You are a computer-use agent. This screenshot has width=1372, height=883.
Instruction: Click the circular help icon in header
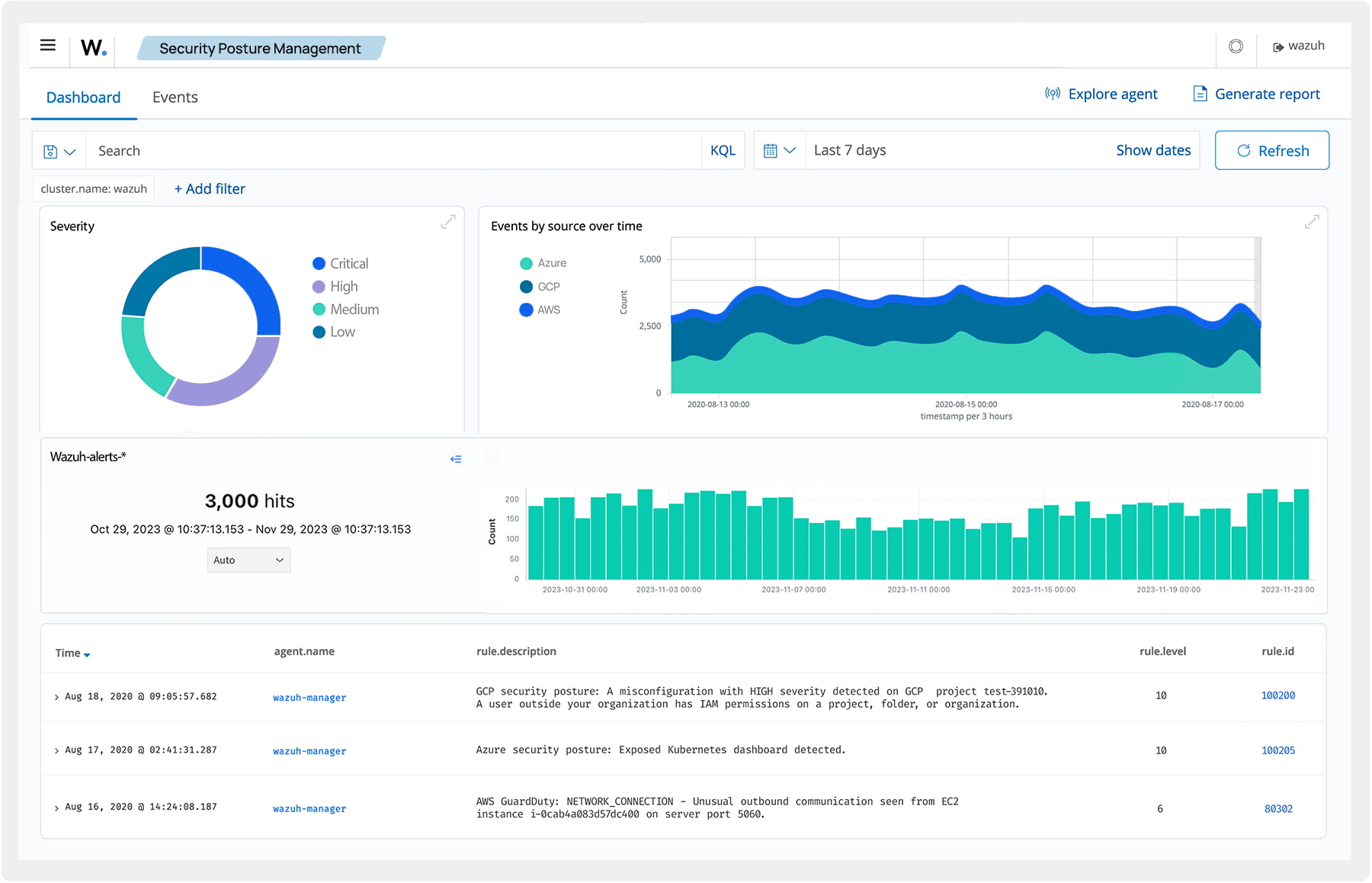coord(1236,47)
